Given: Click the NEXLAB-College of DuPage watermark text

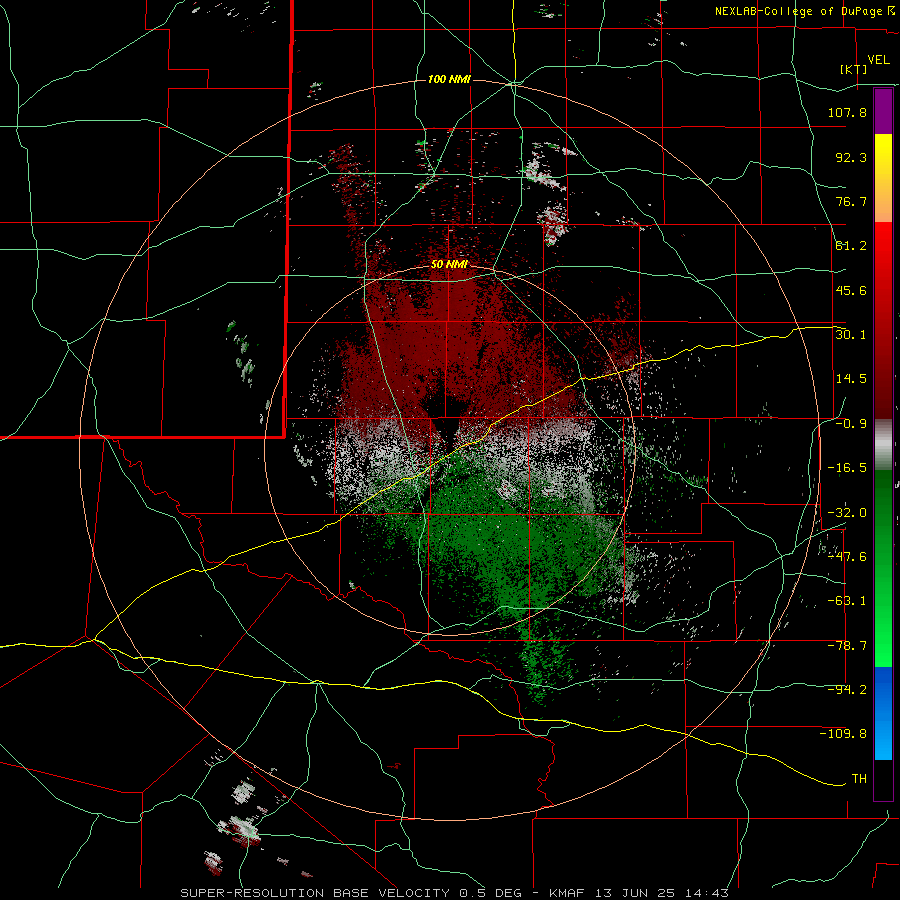Looking at the screenshot, I should click(804, 11).
